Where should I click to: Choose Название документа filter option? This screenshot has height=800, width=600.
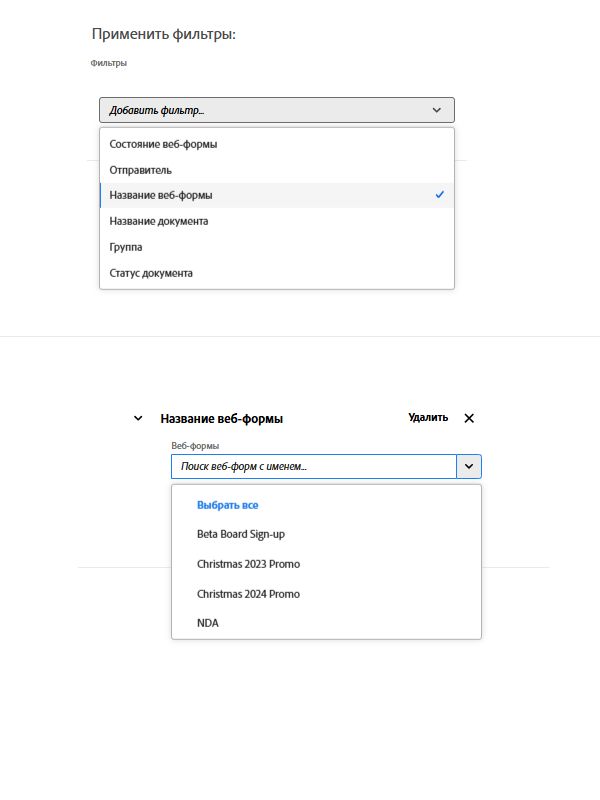(158, 221)
